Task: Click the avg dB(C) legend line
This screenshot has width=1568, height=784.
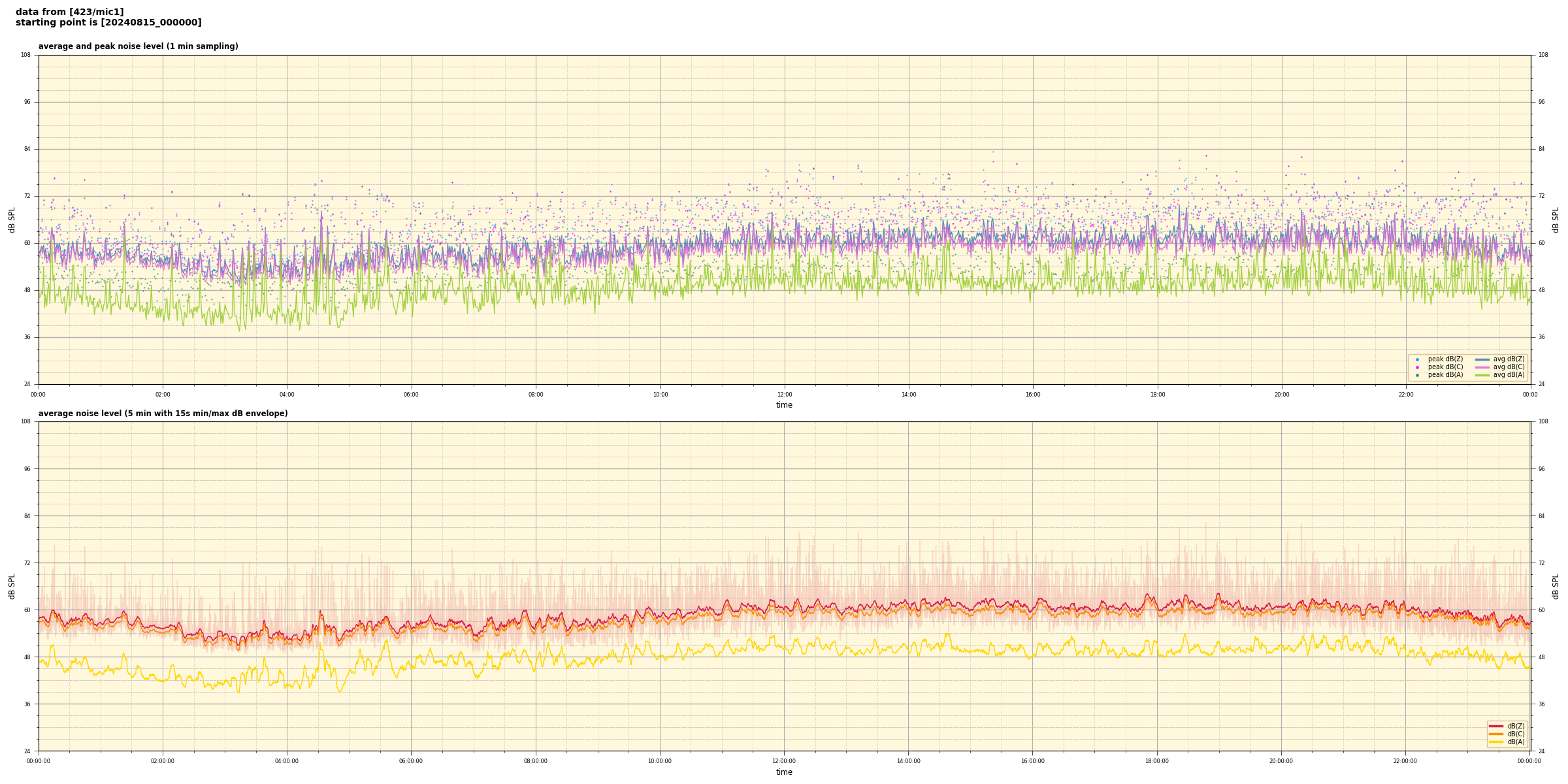Action: tap(1482, 367)
